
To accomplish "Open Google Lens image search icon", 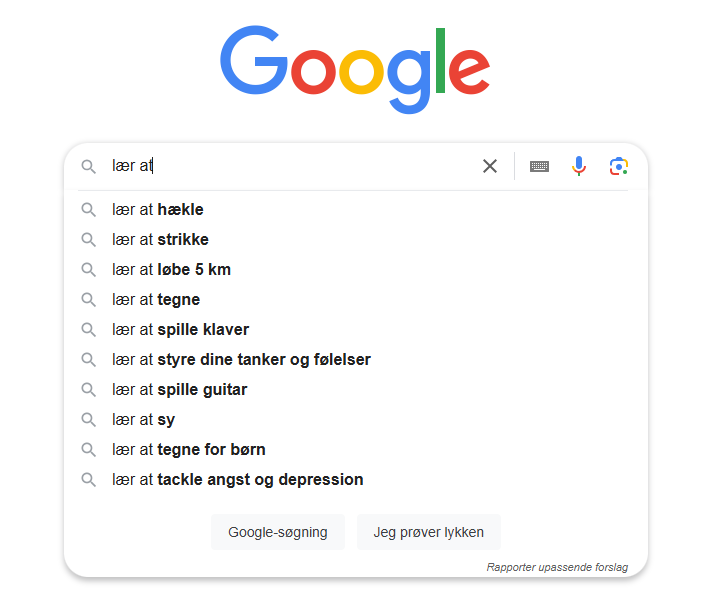I will 619,166.
